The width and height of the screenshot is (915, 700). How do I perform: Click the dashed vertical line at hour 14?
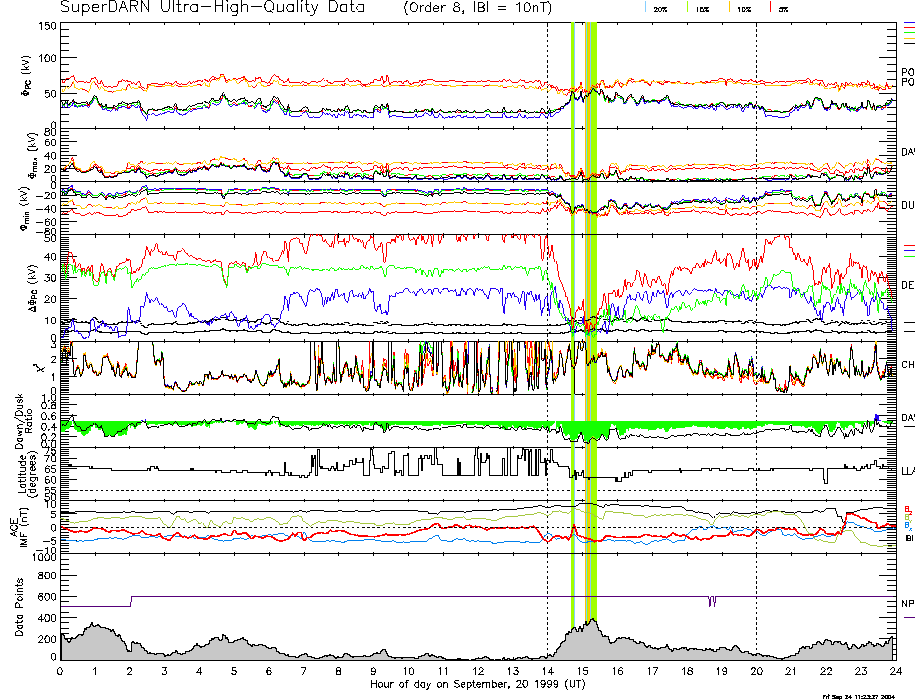[547, 300]
